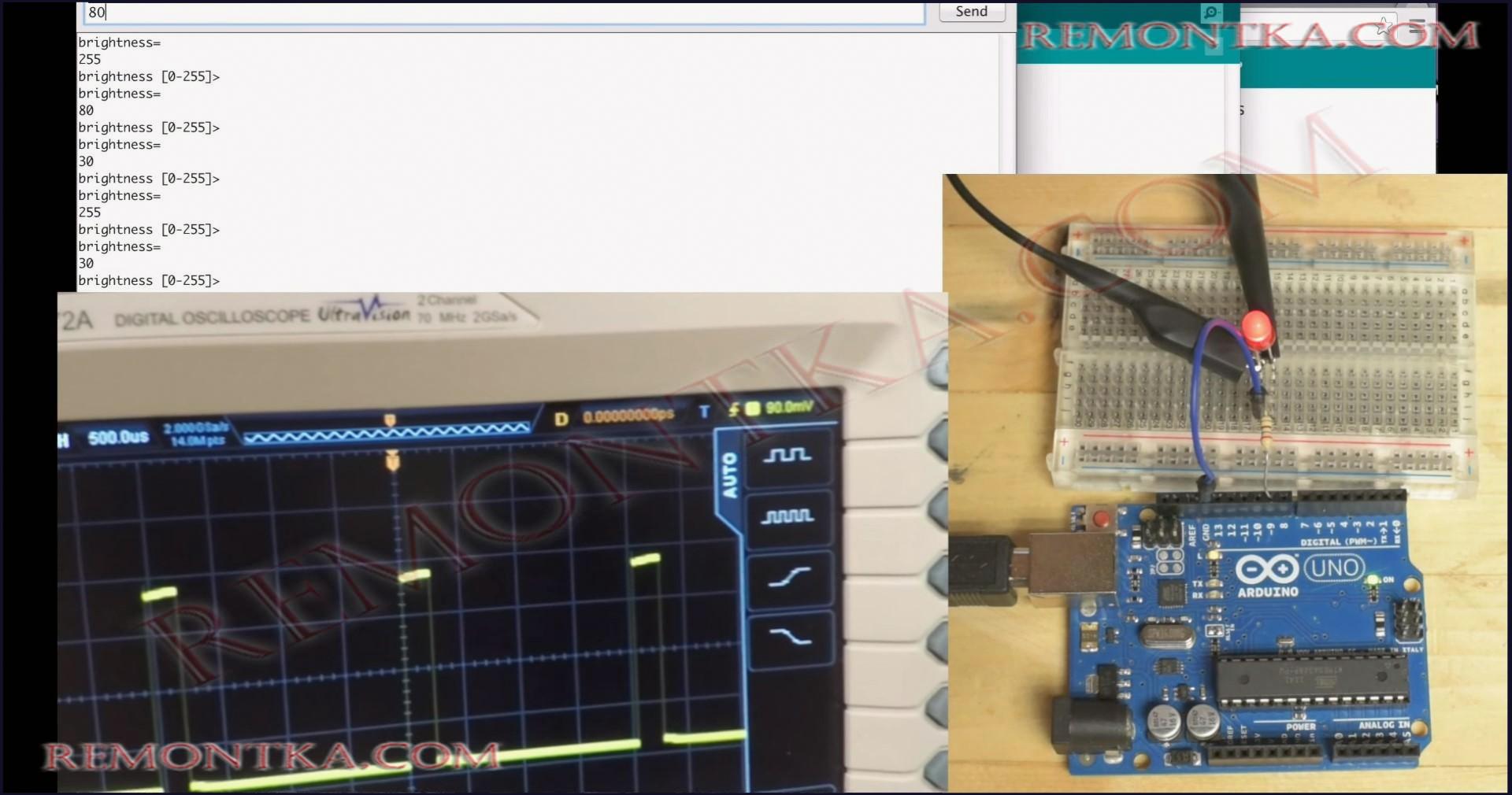
Task: Click the 500.0us horizontal timebase readout
Action: pyautogui.click(x=118, y=438)
